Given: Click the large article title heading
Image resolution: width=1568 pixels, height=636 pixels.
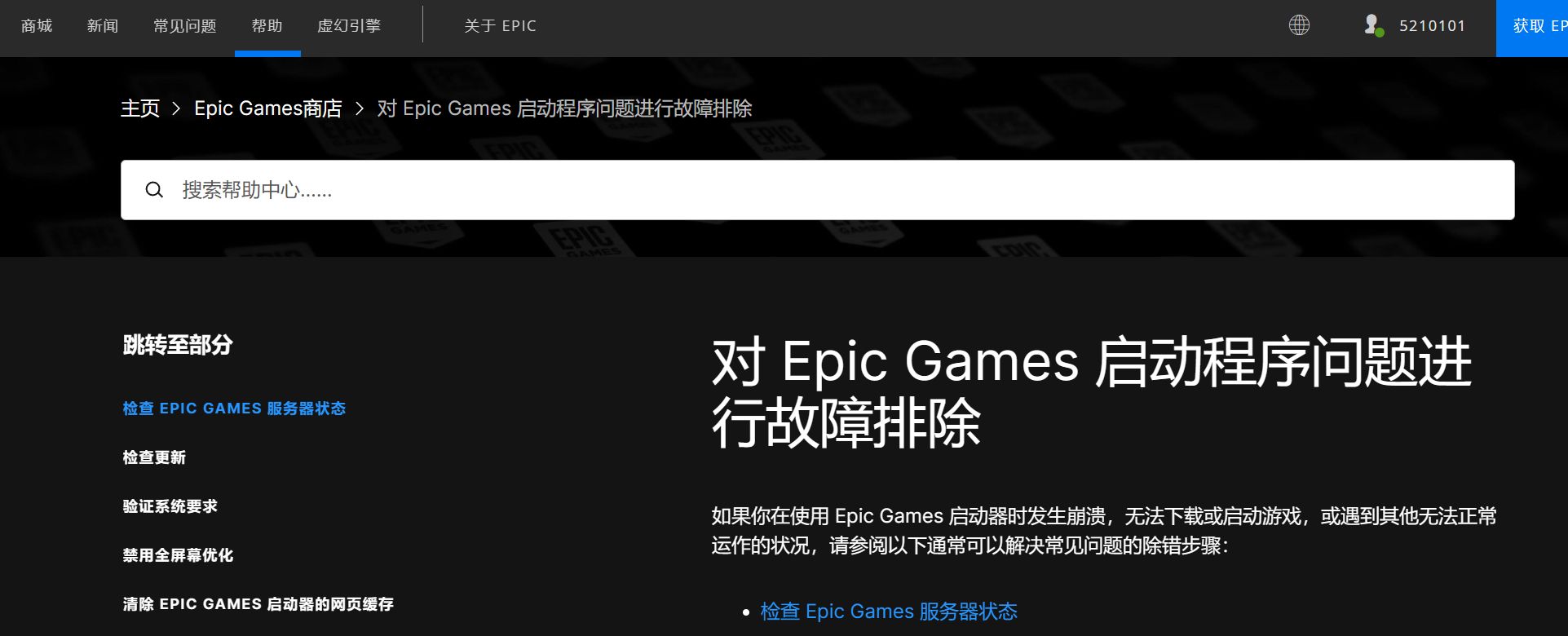Looking at the screenshot, I should click(x=1092, y=392).
